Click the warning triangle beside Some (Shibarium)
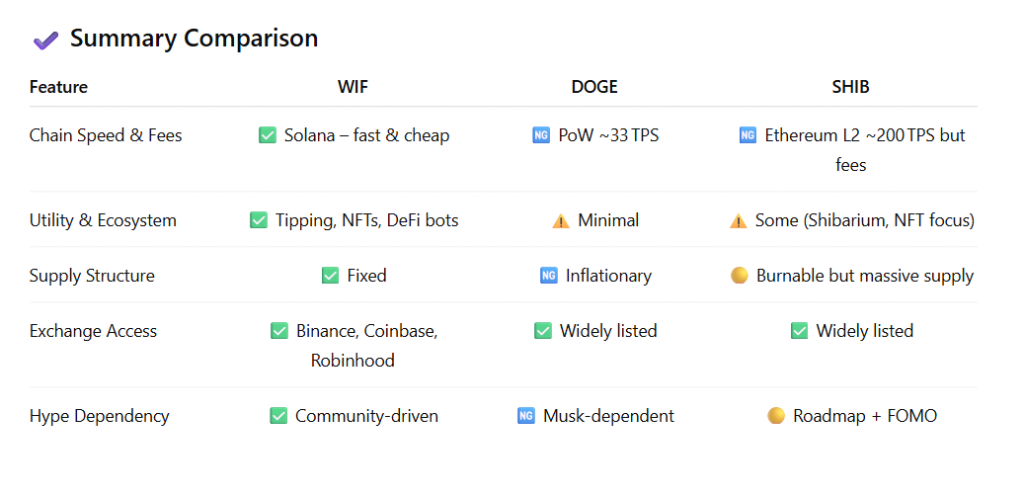This screenshot has width=1024, height=496. pos(739,221)
